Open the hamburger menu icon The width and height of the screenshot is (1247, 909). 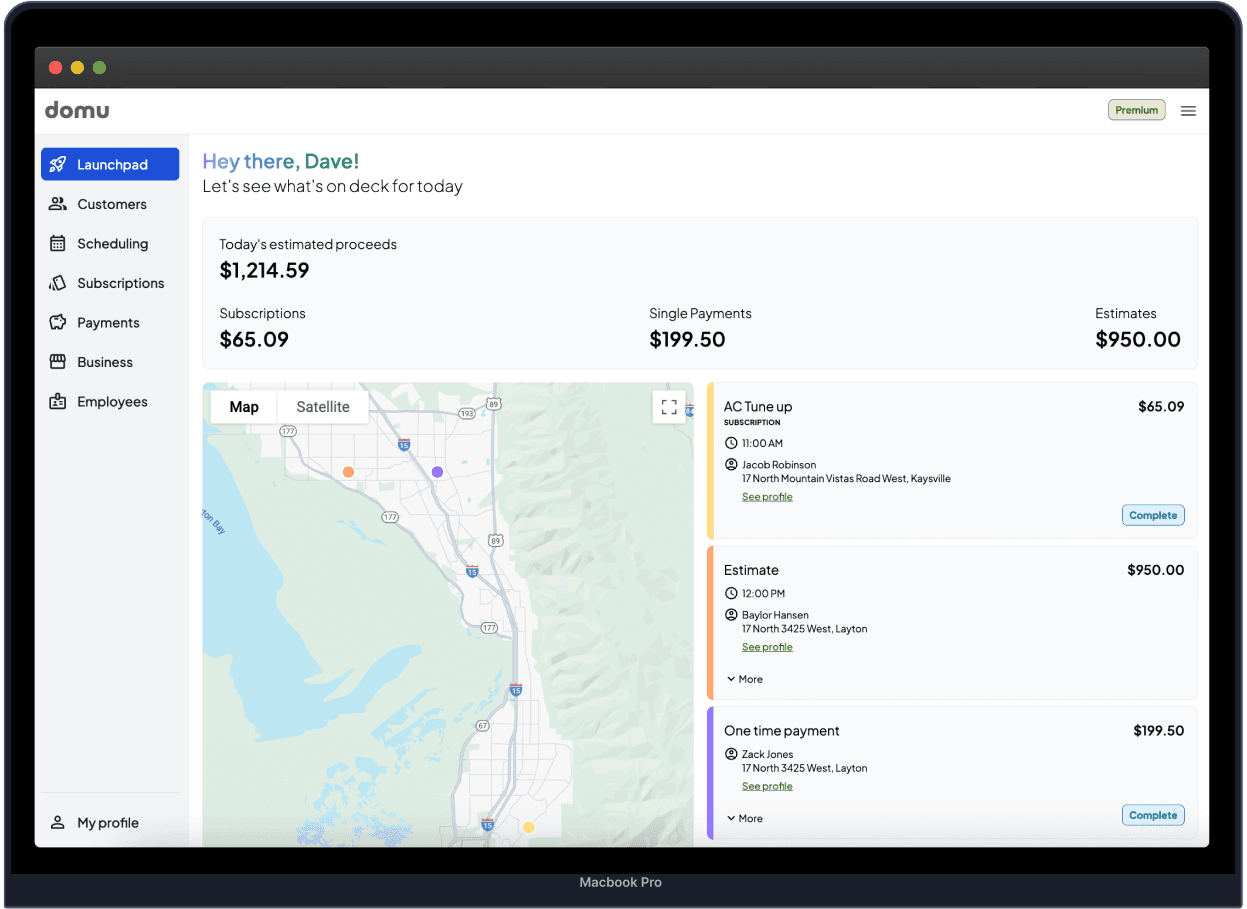(1188, 111)
